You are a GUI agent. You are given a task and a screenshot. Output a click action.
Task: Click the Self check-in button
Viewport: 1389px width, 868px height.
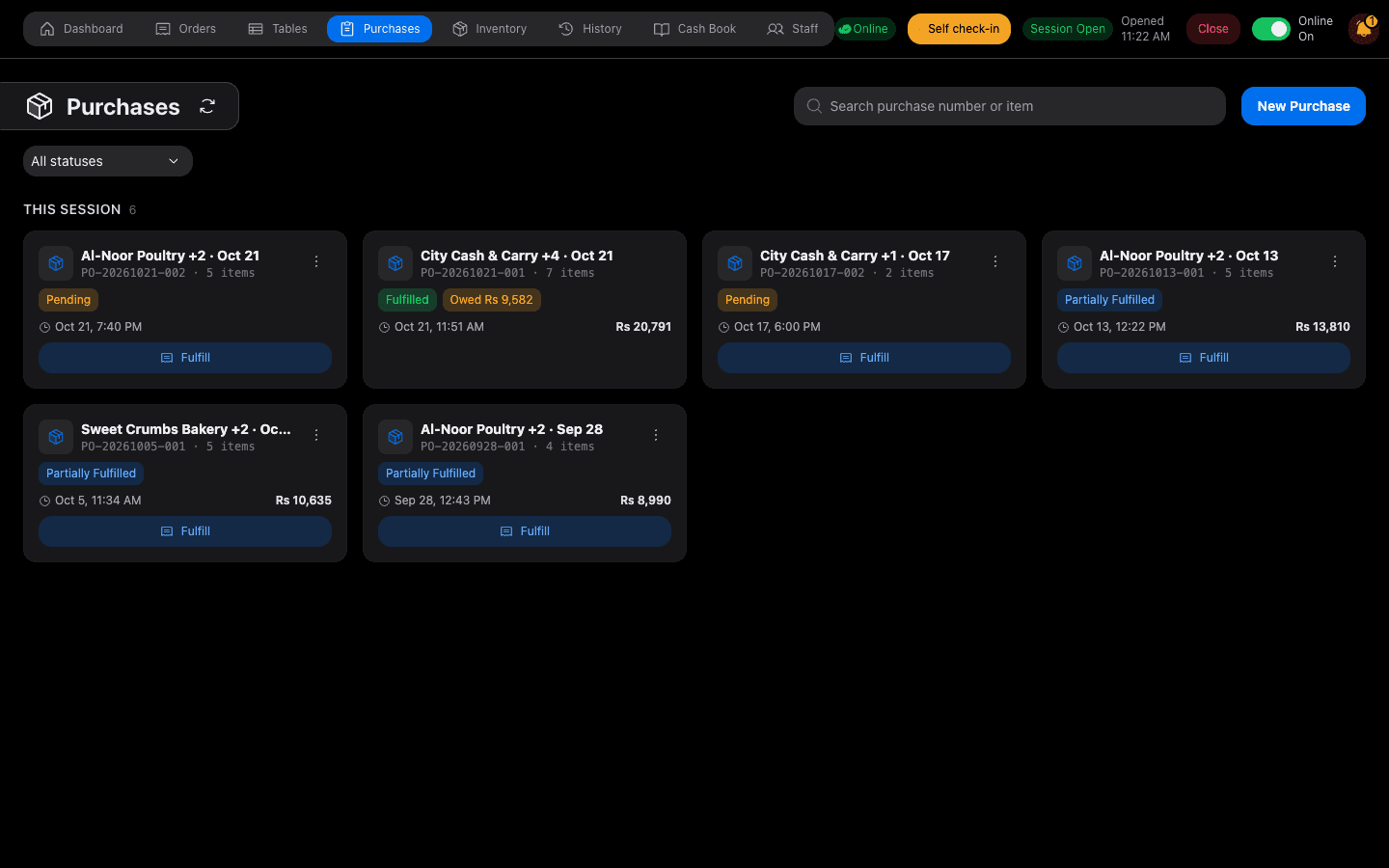pyautogui.click(x=960, y=29)
